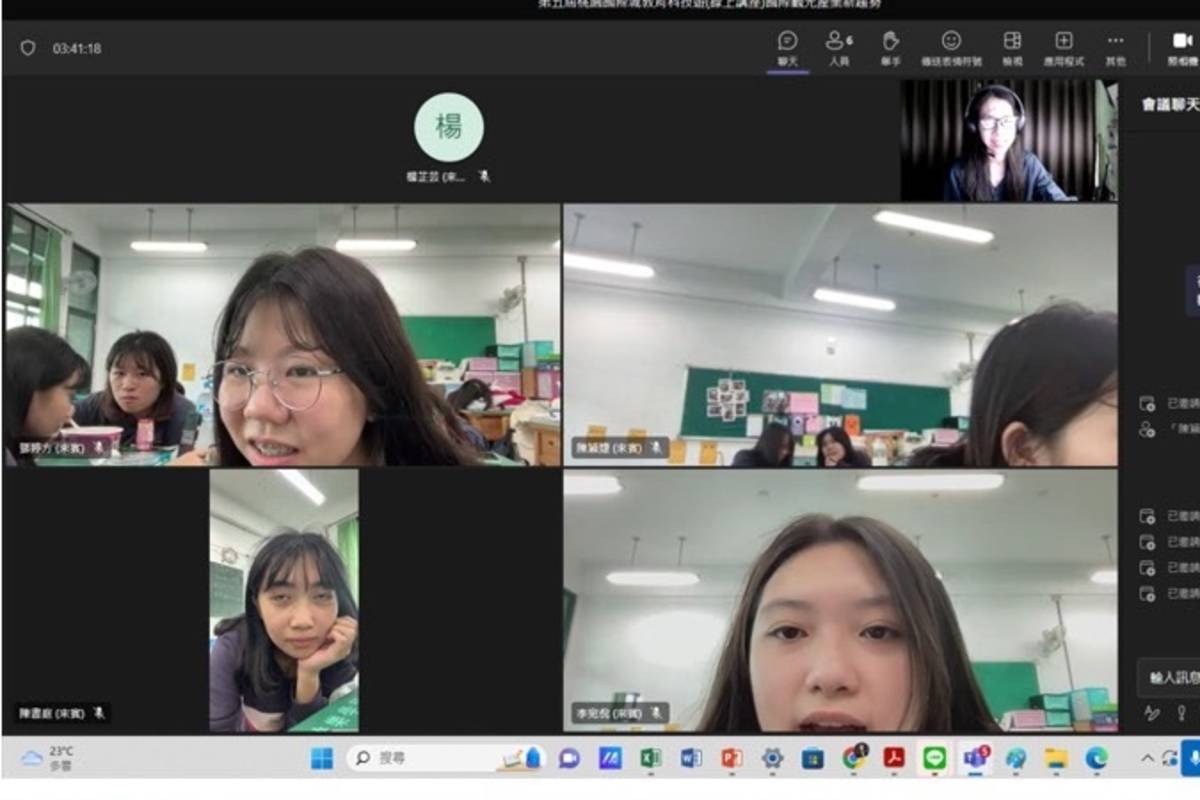This screenshot has width=1200, height=800.
Task: Open the weather widget showing 23°C
Action: tap(48, 757)
